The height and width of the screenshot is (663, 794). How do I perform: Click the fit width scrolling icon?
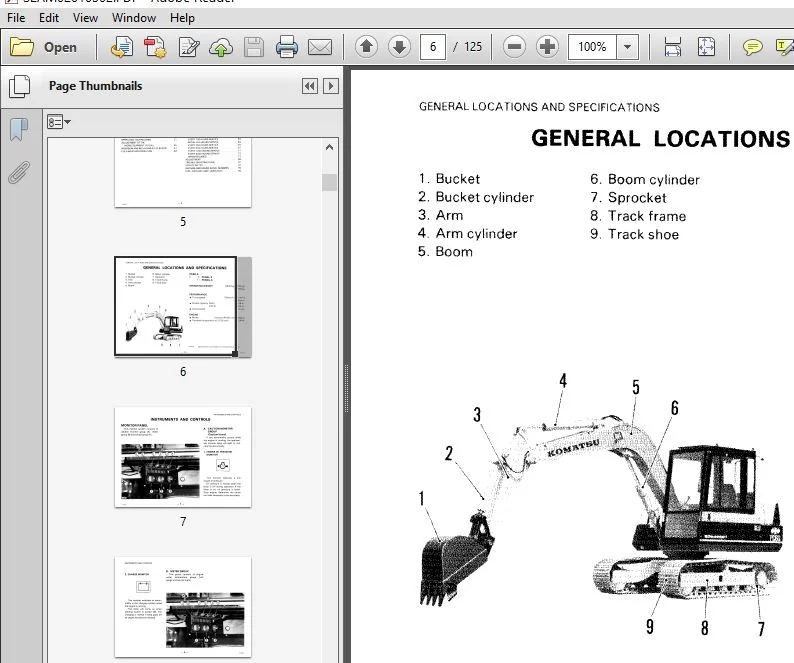click(672, 47)
